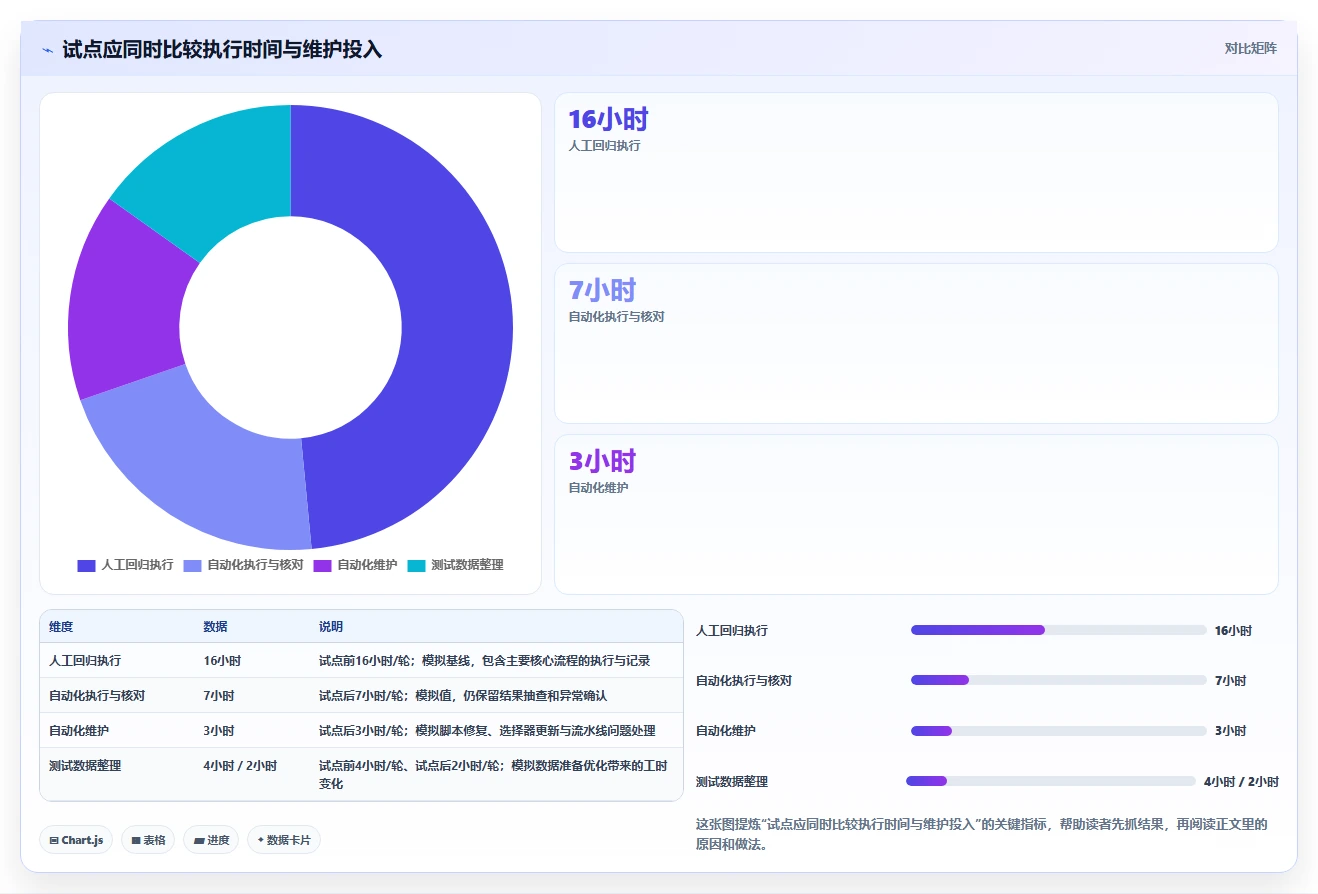Click description starting 试点前16小时/轮
The width and height of the screenshot is (1318, 894).
(x=485, y=661)
